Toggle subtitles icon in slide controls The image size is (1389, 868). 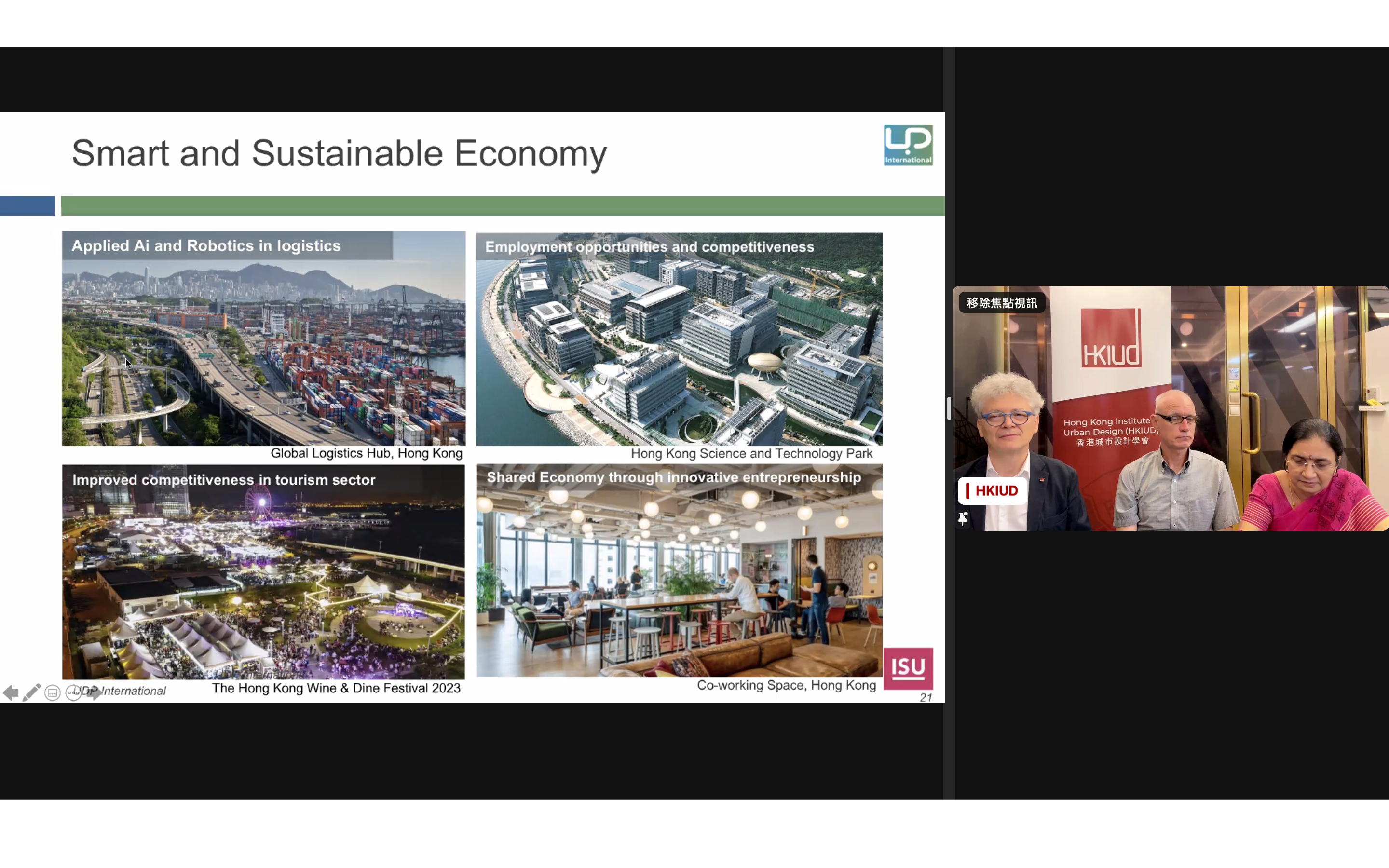tap(52, 693)
